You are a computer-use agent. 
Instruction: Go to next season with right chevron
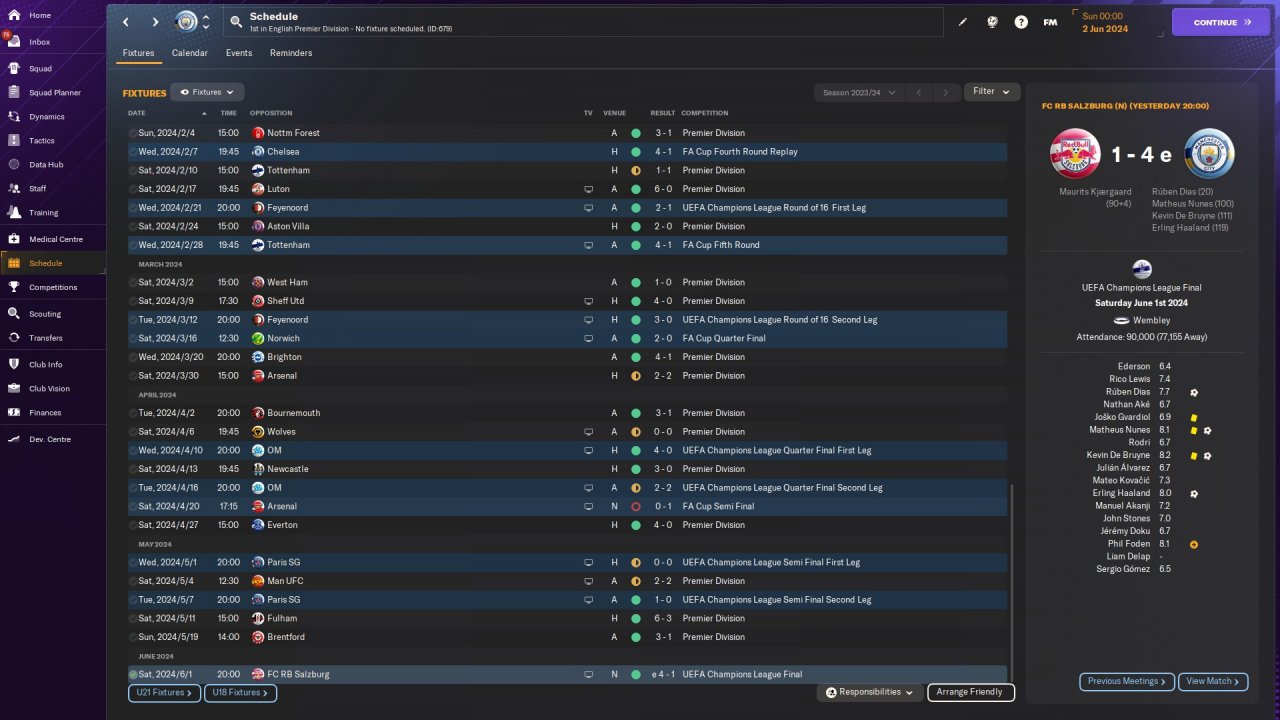point(946,93)
